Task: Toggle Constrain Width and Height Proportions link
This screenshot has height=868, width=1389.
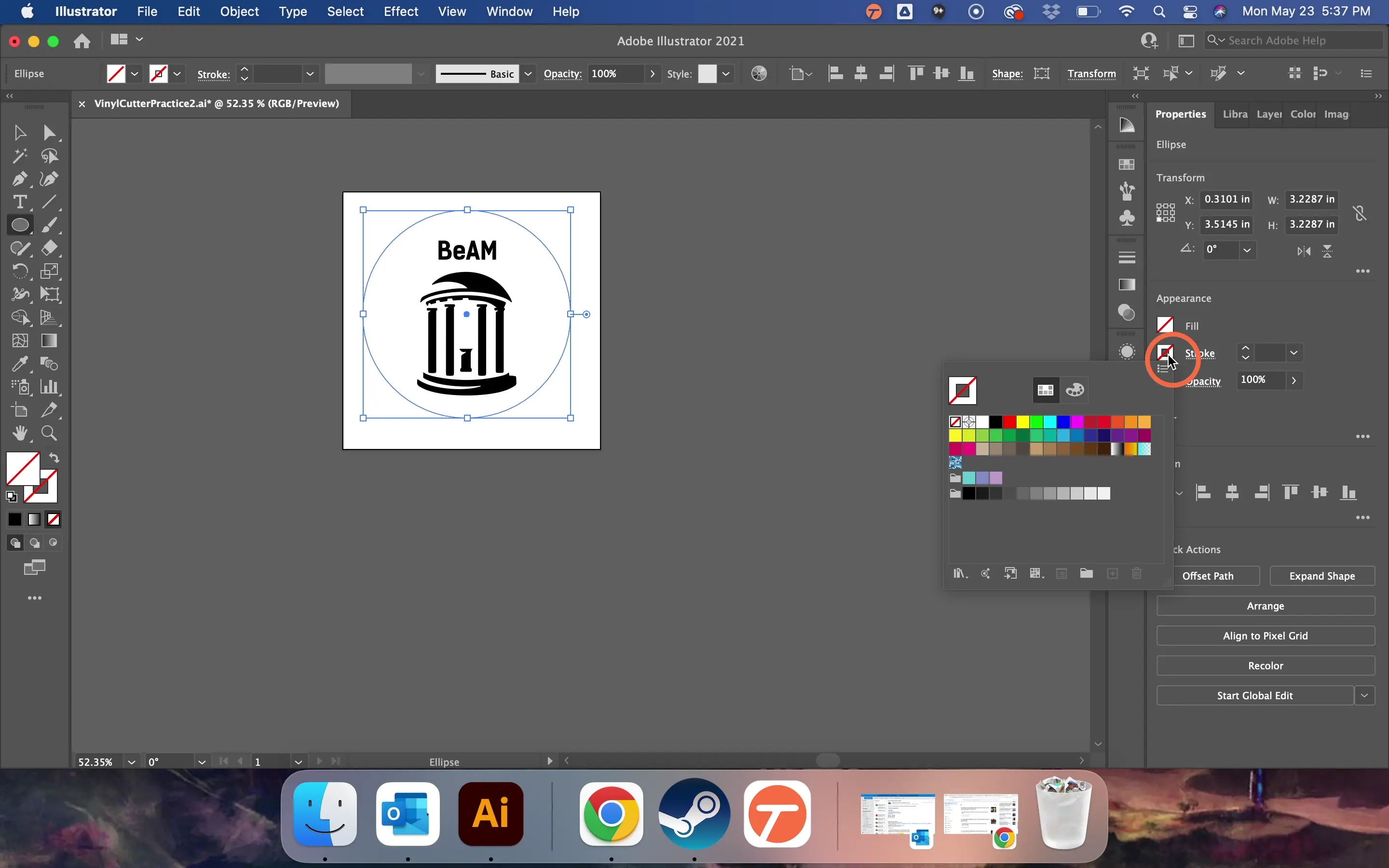Action: pyautogui.click(x=1360, y=213)
